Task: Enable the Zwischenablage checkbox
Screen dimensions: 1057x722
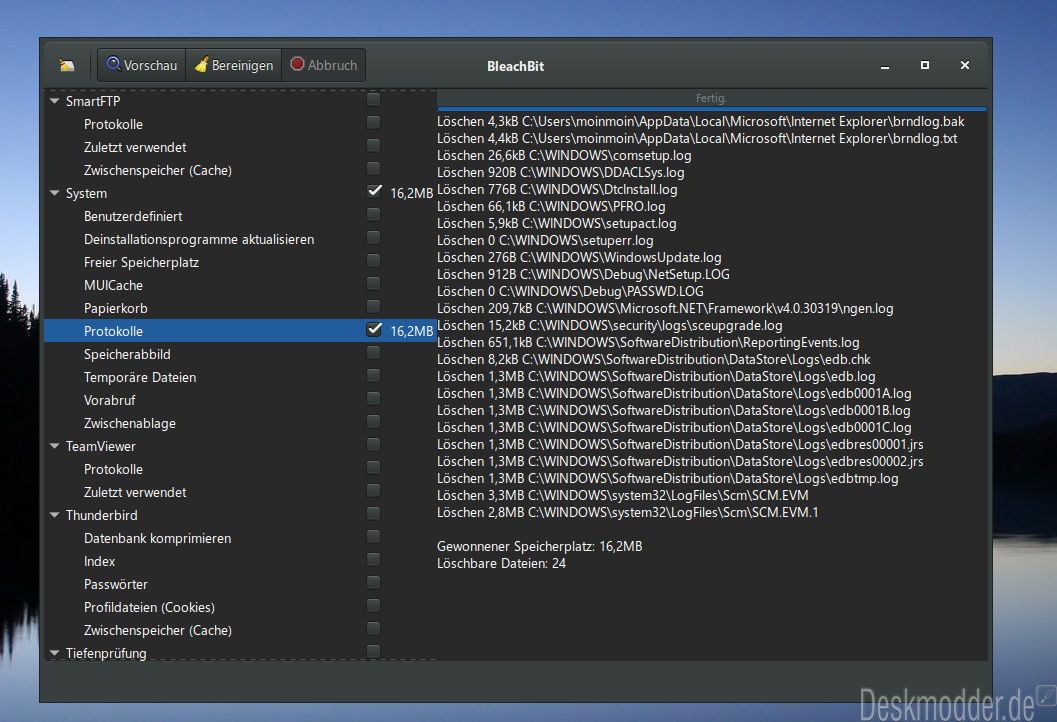Action: [373, 422]
